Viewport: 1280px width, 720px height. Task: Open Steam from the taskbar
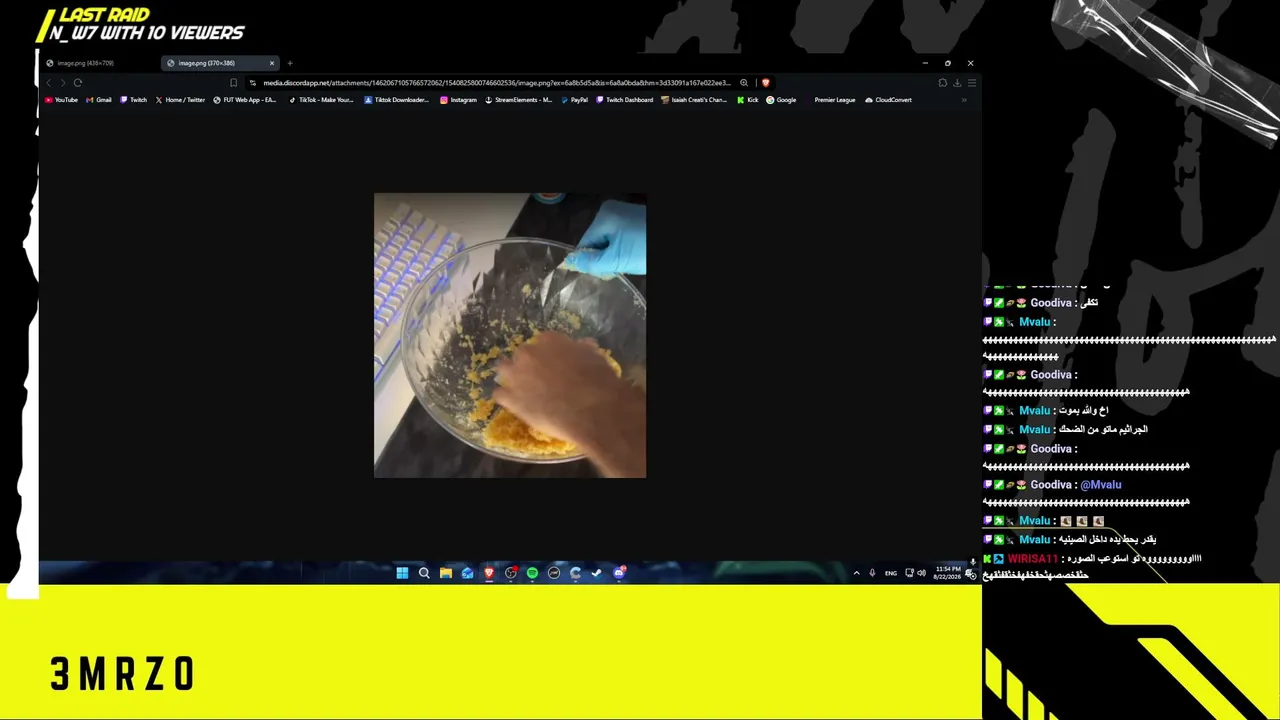(597, 573)
